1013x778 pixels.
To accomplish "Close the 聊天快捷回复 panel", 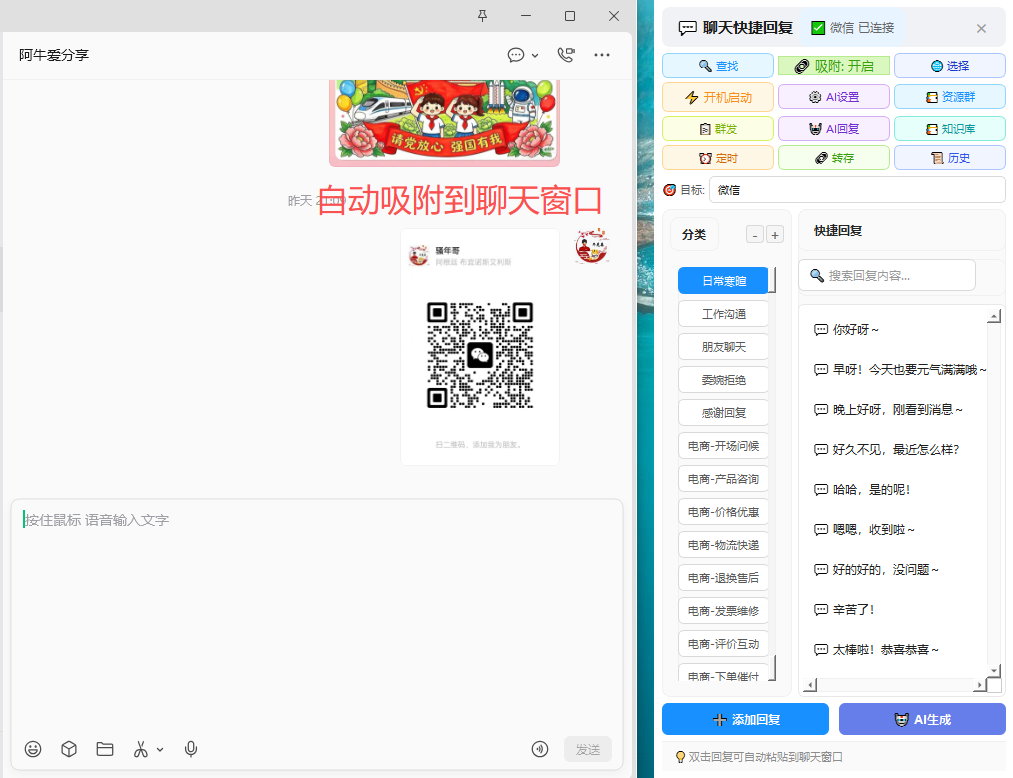I will coord(981,28).
